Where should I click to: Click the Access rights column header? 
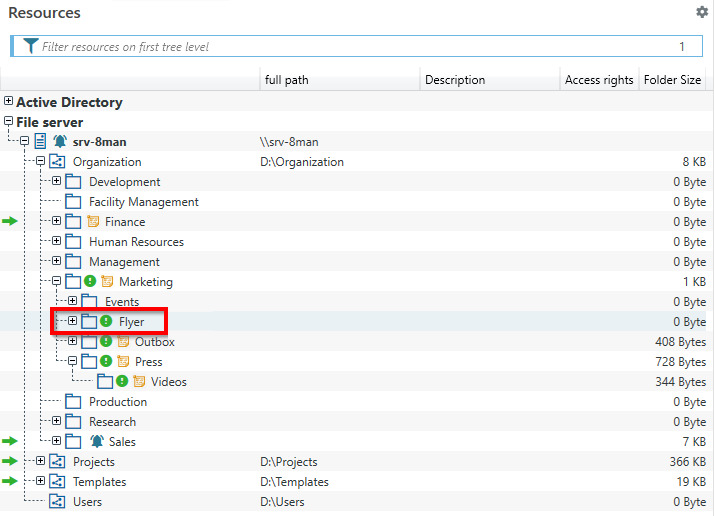pyautogui.click(x=598, y=80)
